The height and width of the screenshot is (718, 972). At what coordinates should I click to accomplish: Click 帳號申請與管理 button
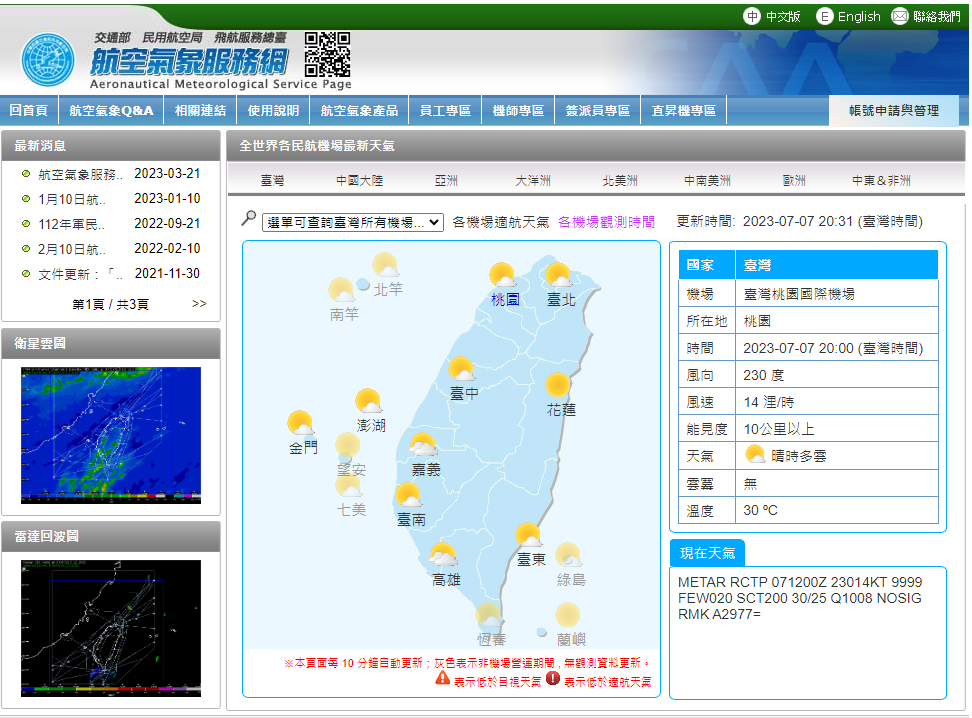coord(894,110)
